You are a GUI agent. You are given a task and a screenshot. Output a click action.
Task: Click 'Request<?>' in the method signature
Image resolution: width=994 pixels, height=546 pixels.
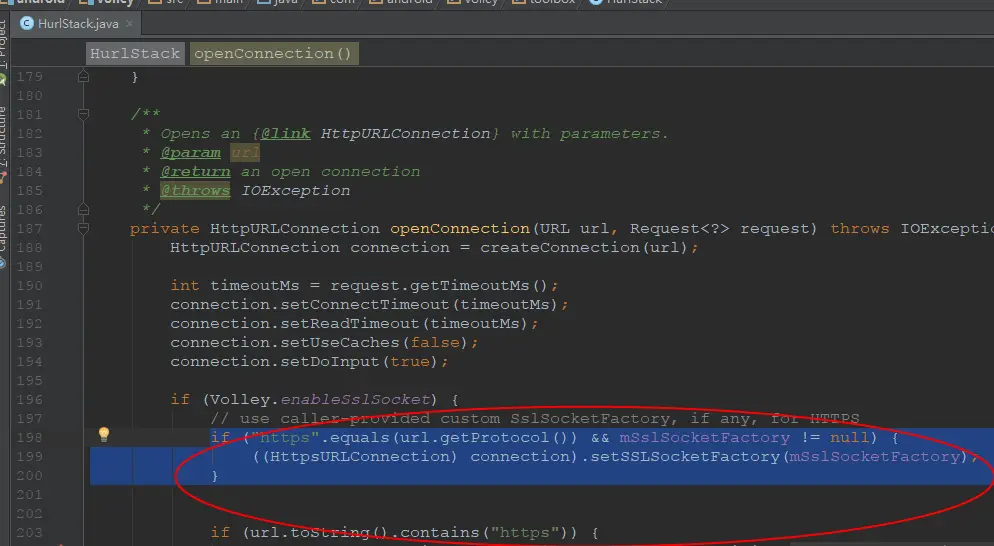tap(679, 229)
